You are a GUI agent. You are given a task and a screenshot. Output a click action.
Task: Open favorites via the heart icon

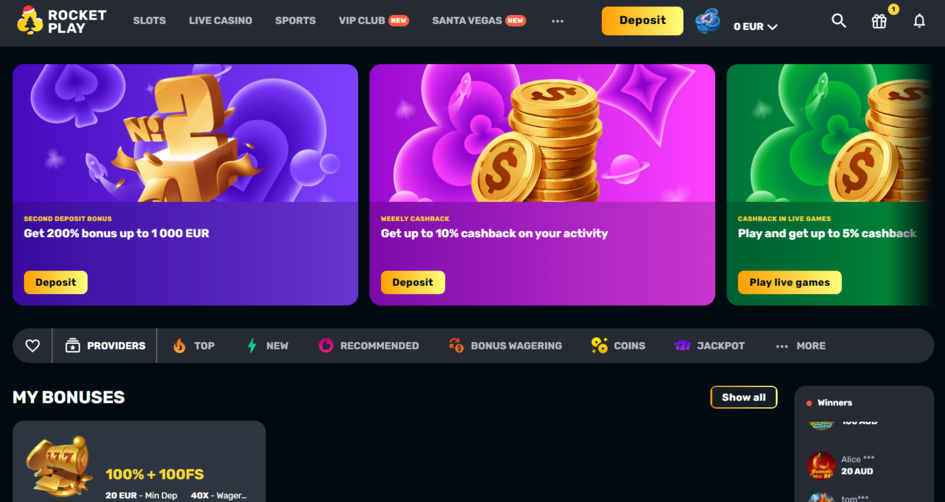pyautogui.click(x=33, y=346)
